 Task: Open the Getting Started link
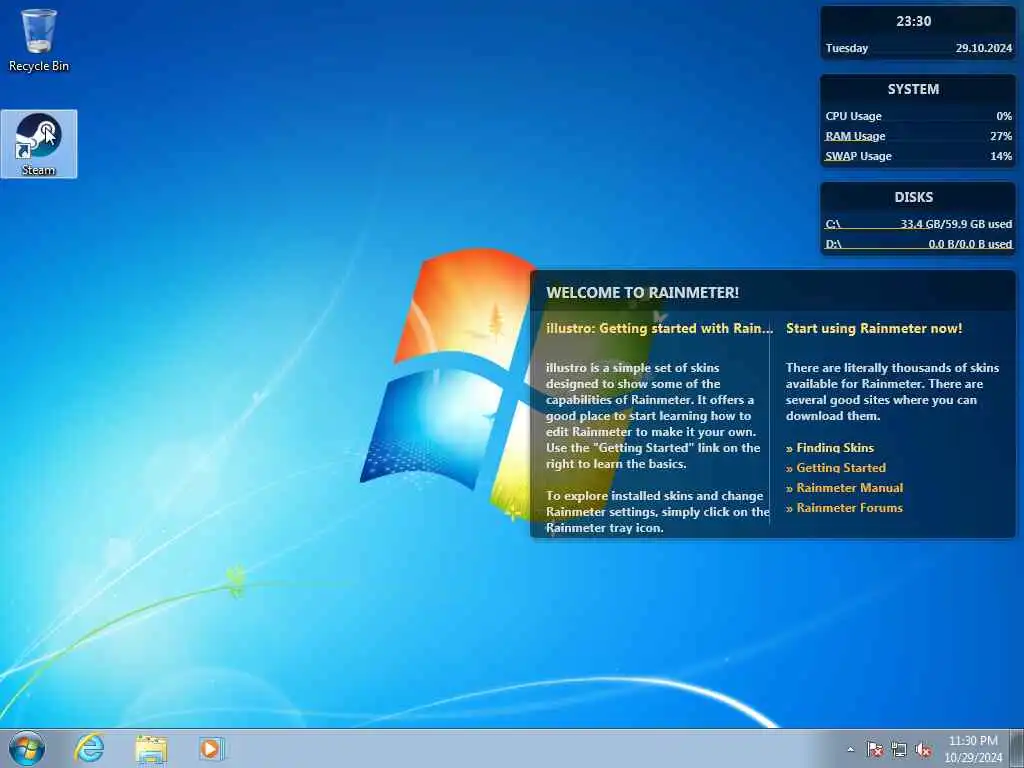coord(836,468)
